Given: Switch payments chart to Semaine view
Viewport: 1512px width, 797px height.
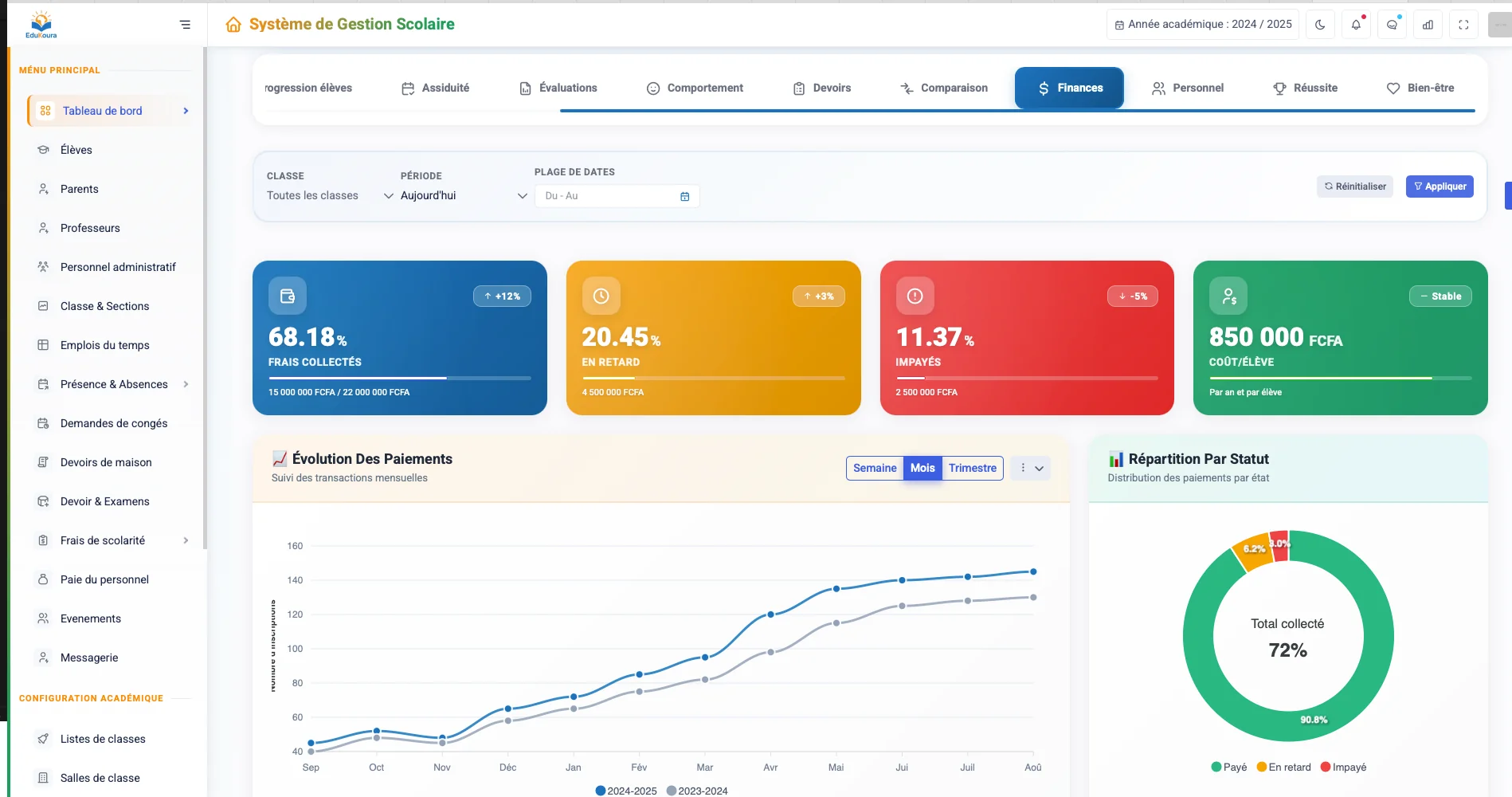Looking at the screenshot, I should click(875, 469).
